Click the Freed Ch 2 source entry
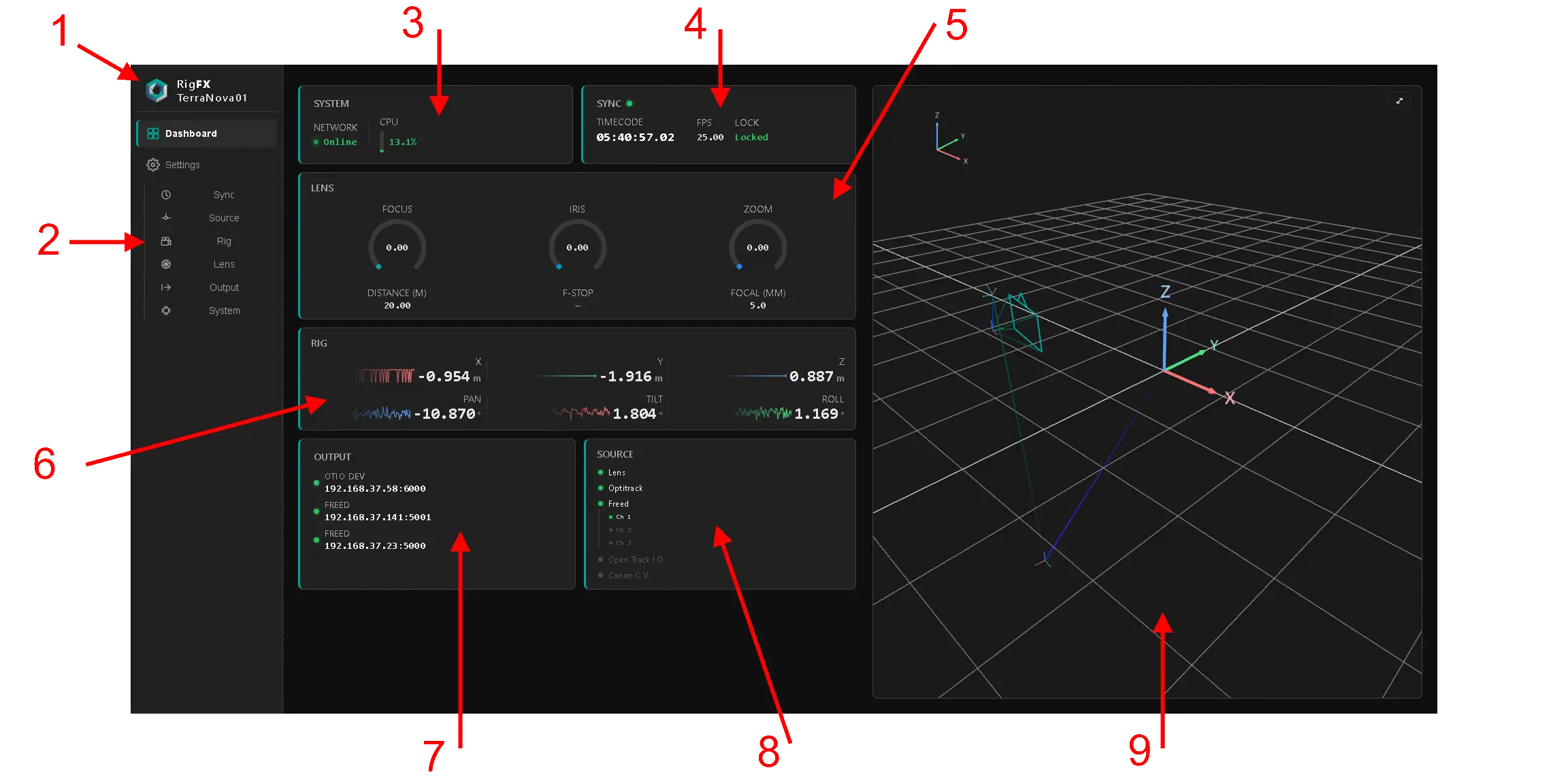Viewport: 1568px width, 779px height. (620, 530)
